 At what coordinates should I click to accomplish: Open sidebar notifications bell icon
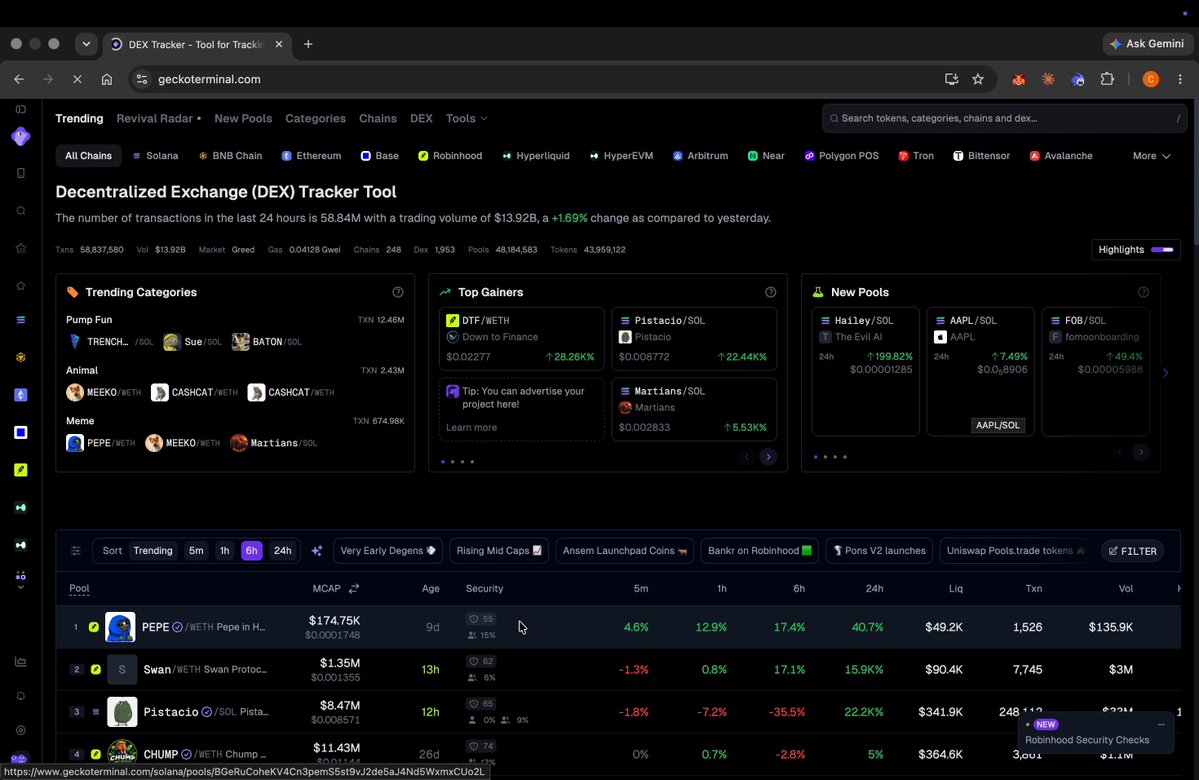(21, 696)
